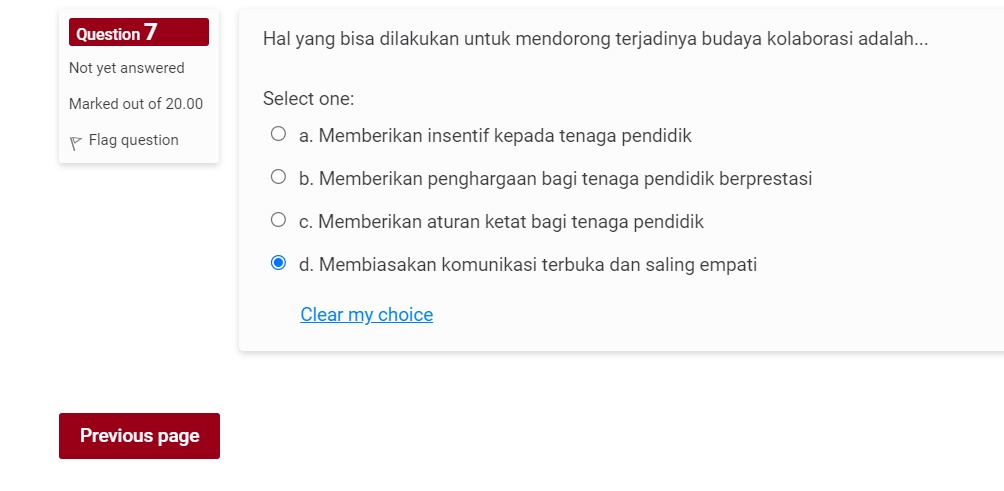Click the label Memberikan insentif kepada tenaga pendidik
Screen dimensions: 1004x491
(505, 136)
